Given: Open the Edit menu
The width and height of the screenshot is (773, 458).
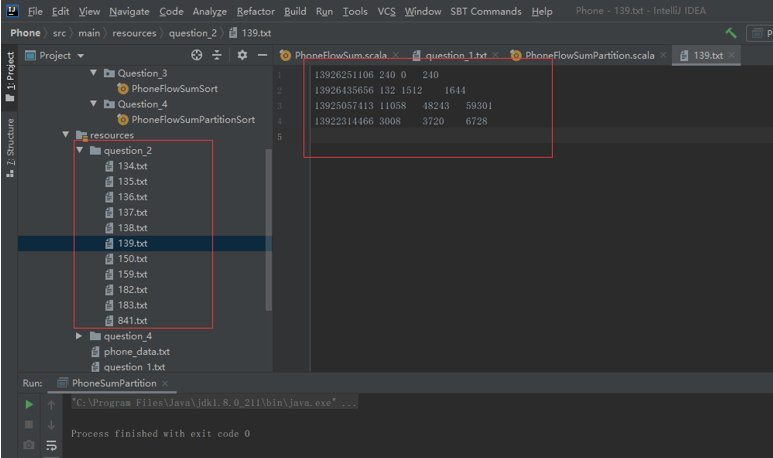Looking at the screenshot, I should [60, 11].
